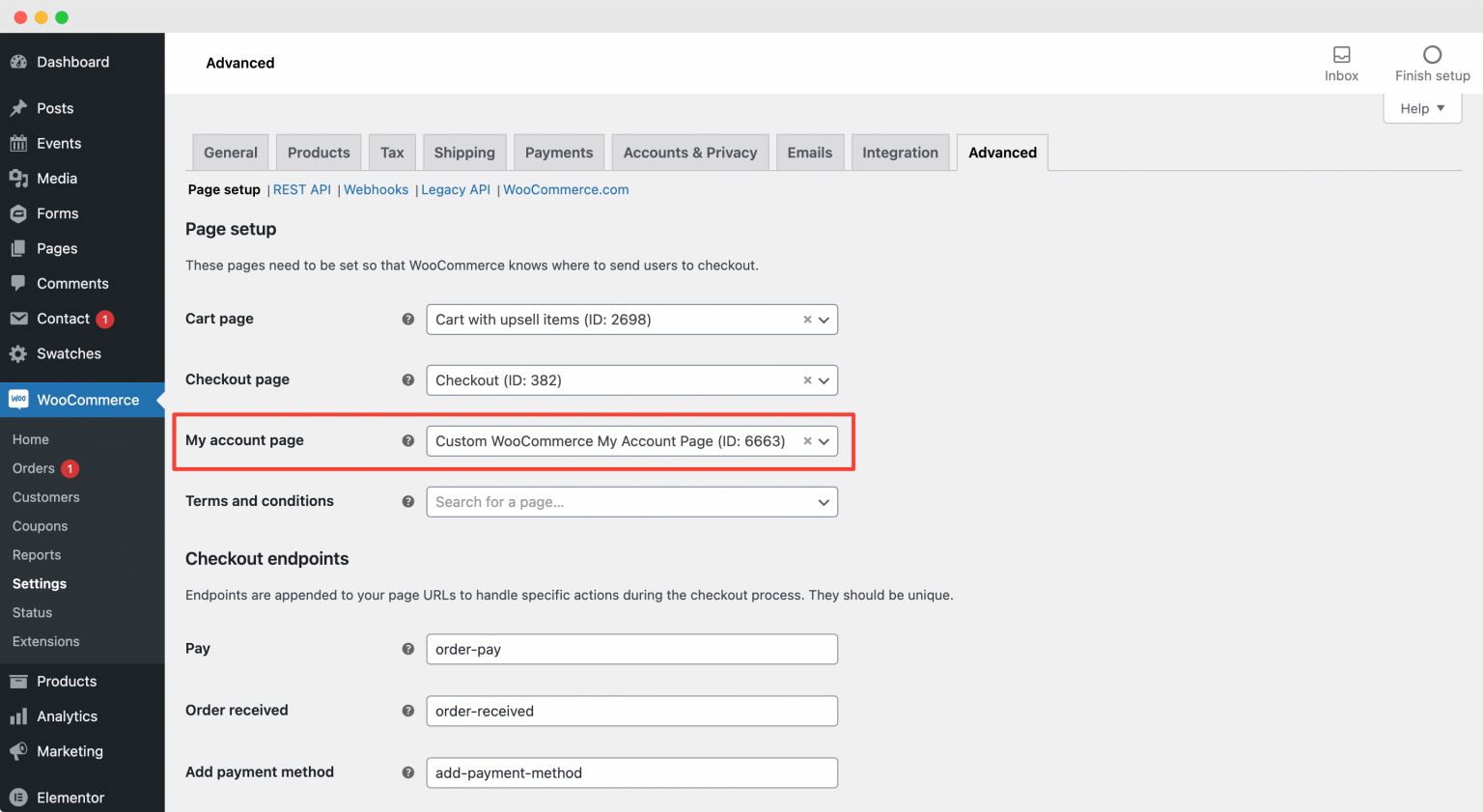Screen dimensions: 1483x812
Task: Clear the My account page selection
Action: pos(807,441)
